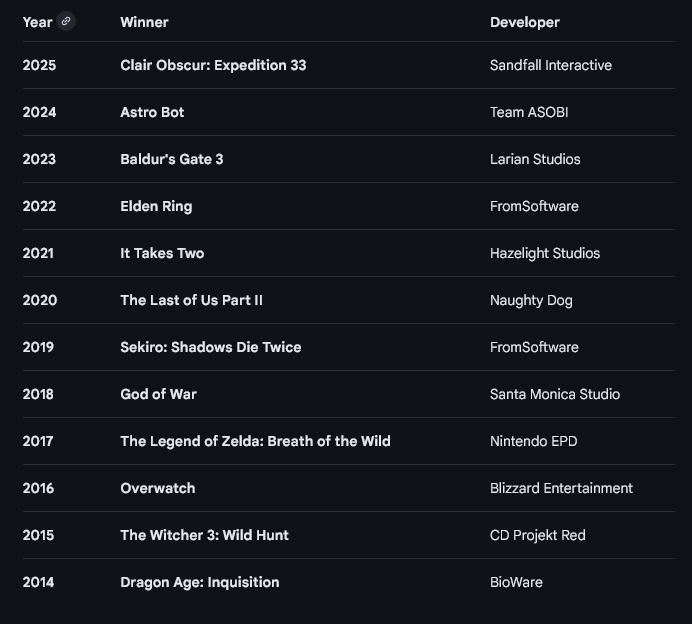Select Clair Obscur: Expedition 33 title

point(213,65)
